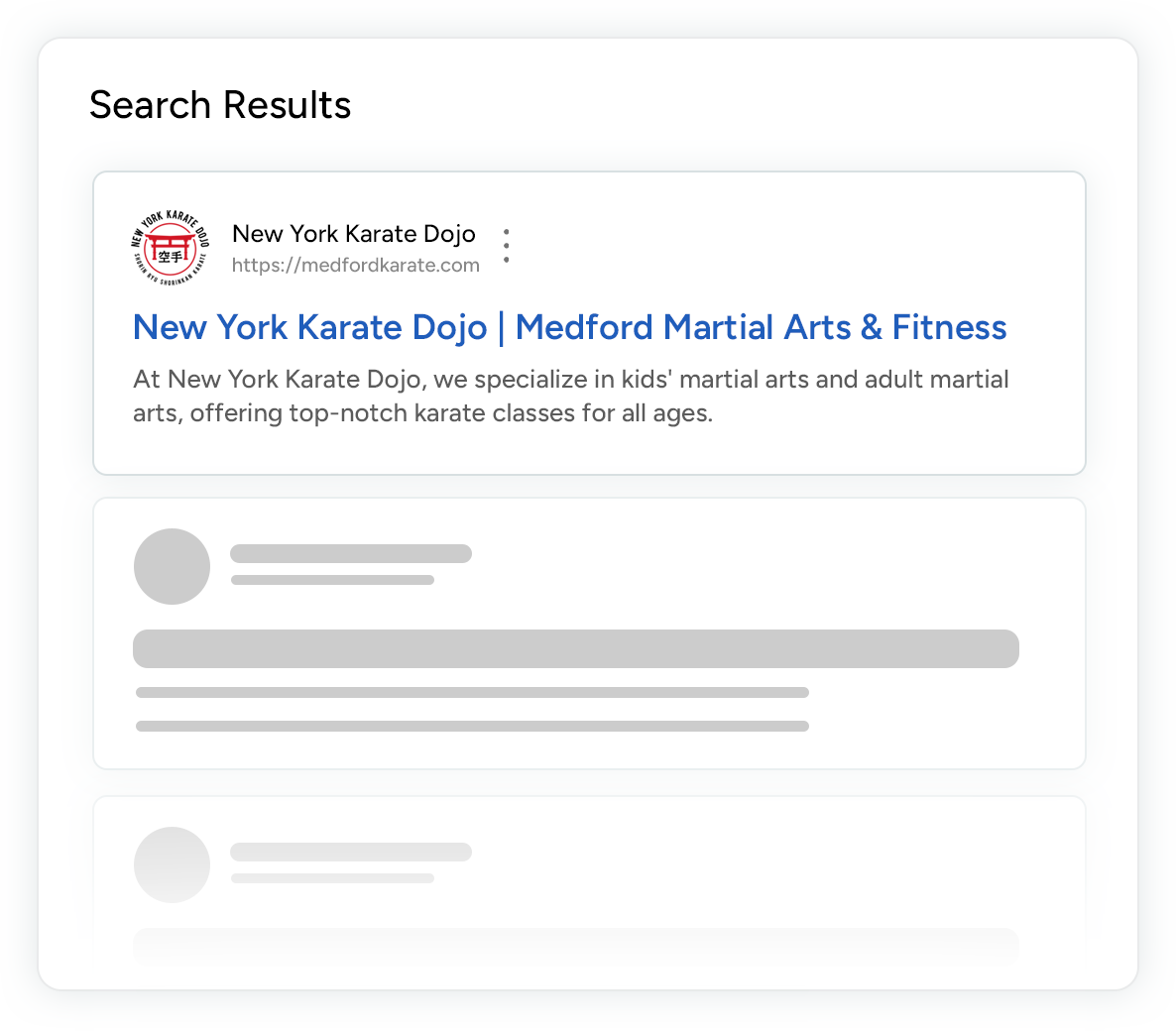Click the short URL placeholder bar in third result
Screen dimensions: 1176x1031
332,878
